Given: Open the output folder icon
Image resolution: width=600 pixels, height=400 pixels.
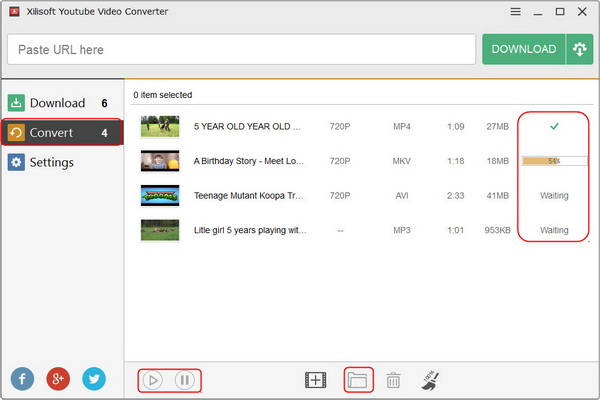Looking at the screenshot, I should (358, 380).
